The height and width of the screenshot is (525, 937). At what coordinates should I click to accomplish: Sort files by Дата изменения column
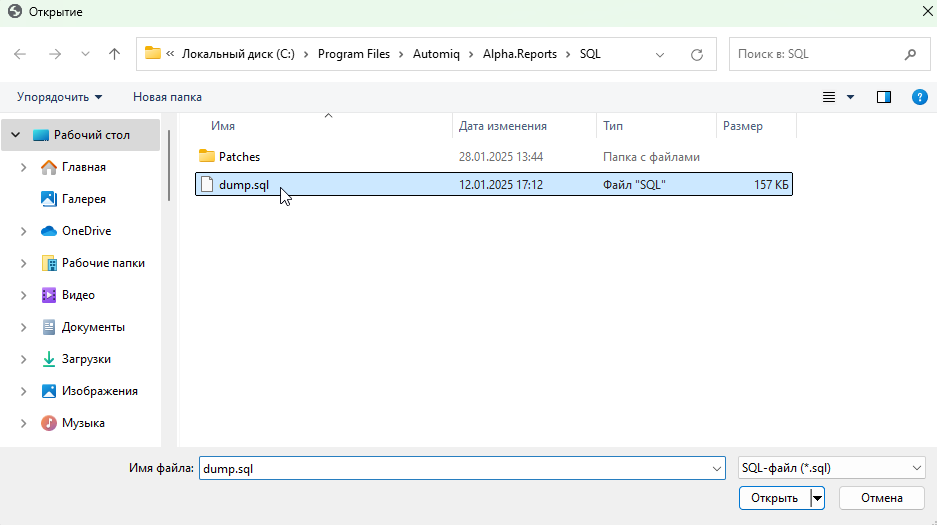(502, 126)
